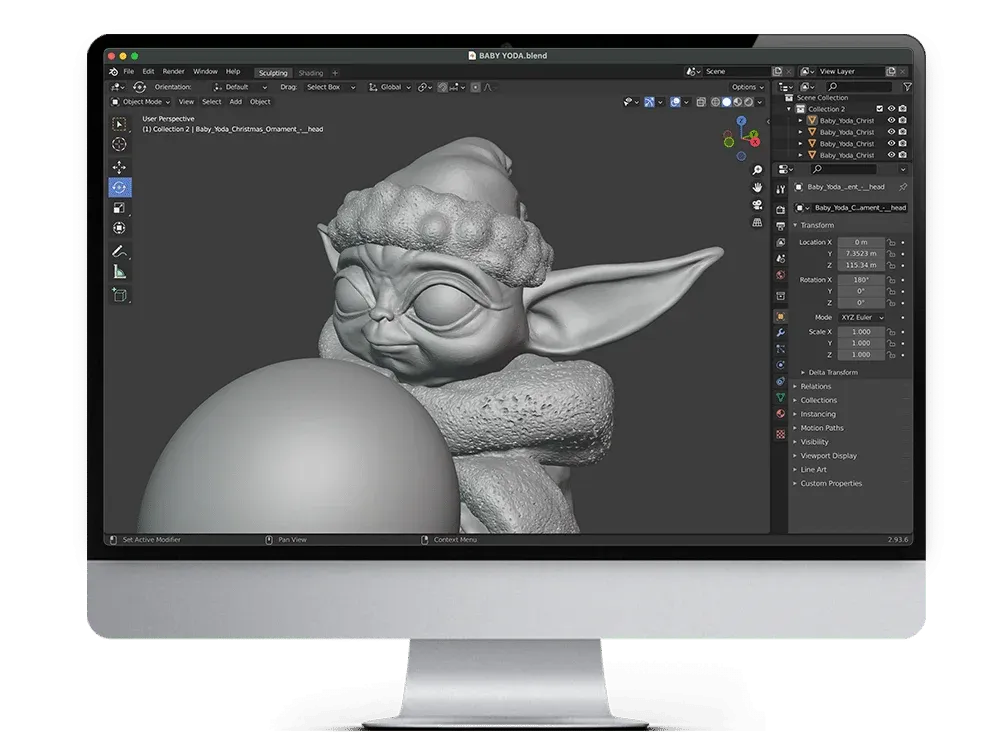This screenshot has height=750, width=1000.
Task: Open the World properties tab
Action: [781, 275]
